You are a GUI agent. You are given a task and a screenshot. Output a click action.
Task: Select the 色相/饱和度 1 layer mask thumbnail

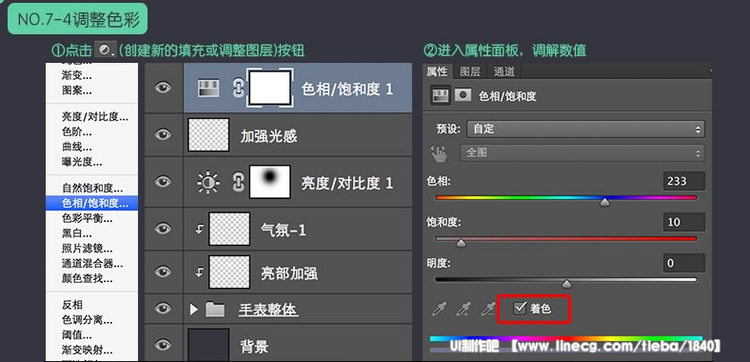[270, 88]
